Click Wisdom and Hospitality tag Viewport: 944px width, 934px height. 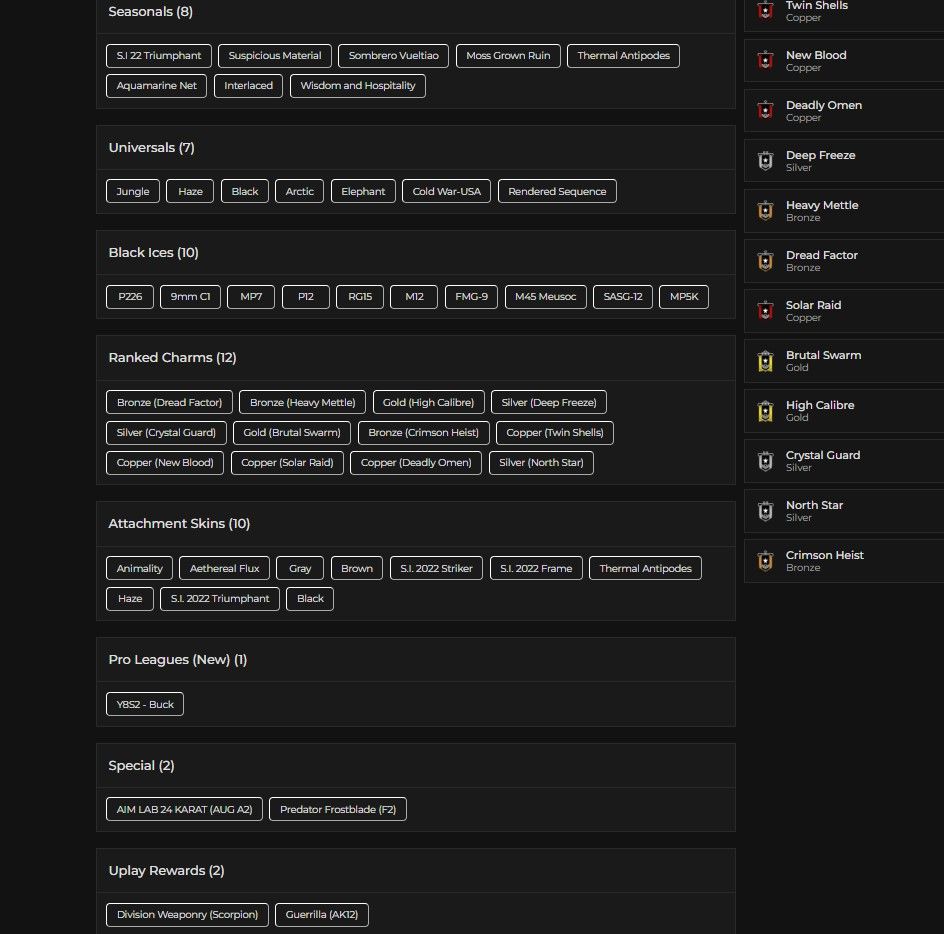[358, 86]
